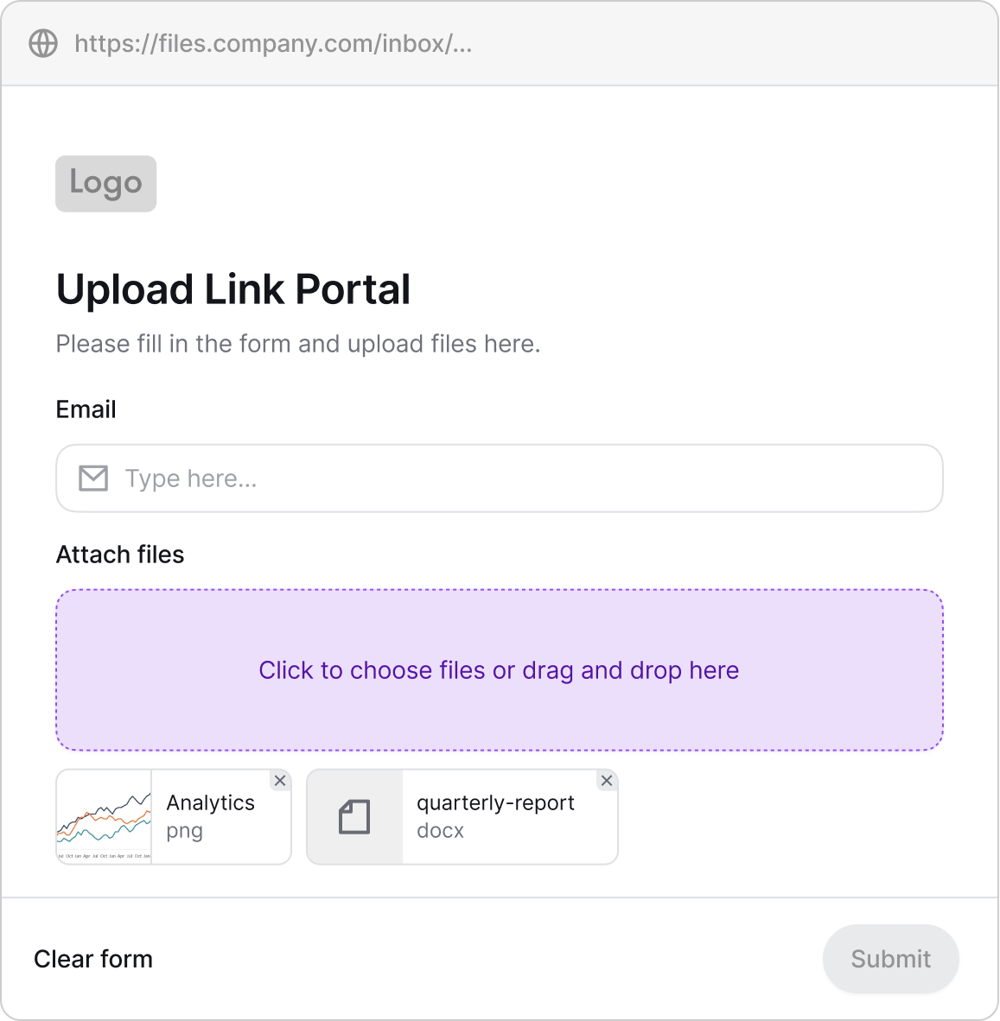Open the file chooser via the drop area text
This screenshot has width=1000, height=1021.
click(x=500, y=670)
